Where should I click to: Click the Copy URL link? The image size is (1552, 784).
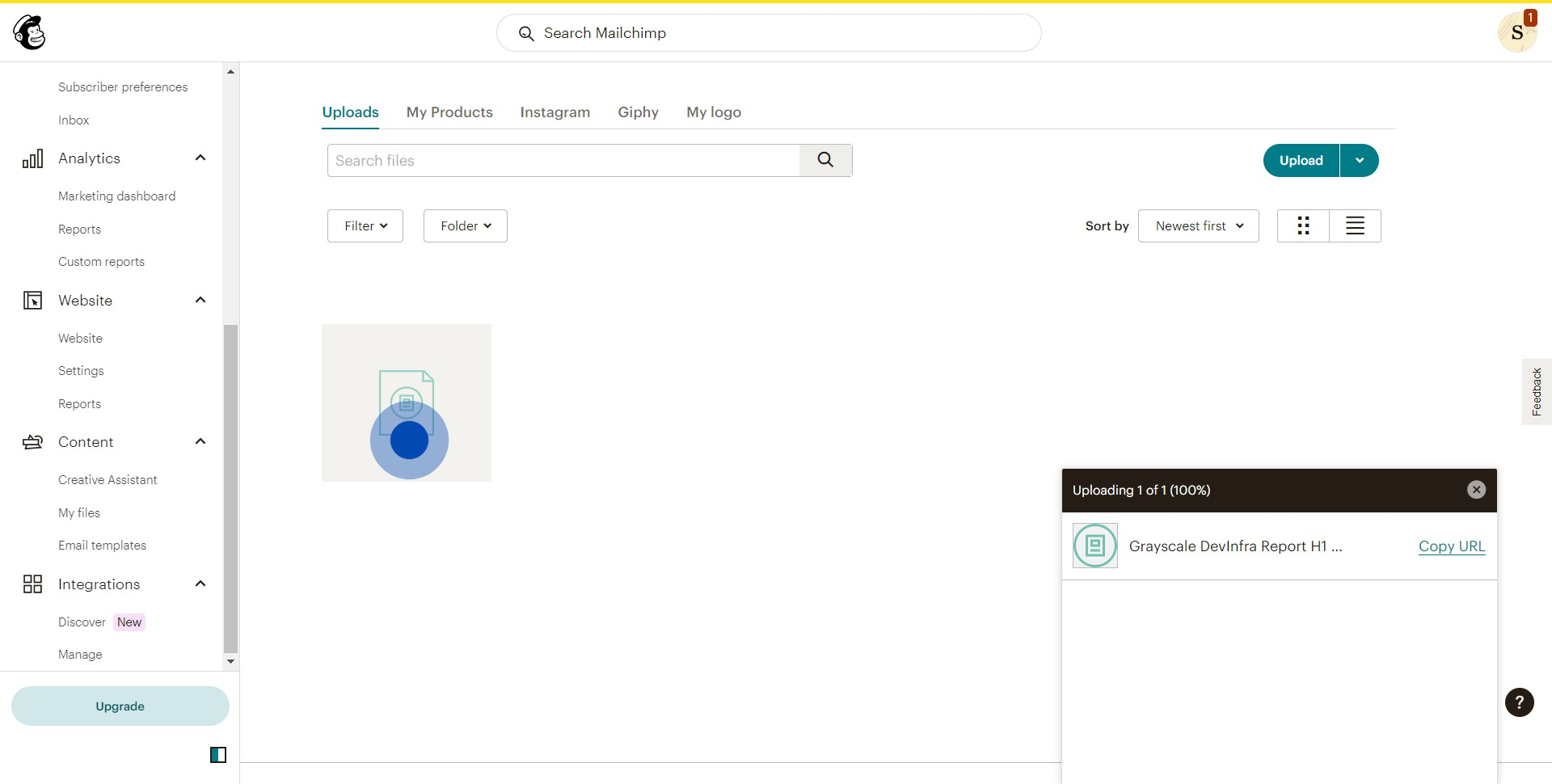1451,546
